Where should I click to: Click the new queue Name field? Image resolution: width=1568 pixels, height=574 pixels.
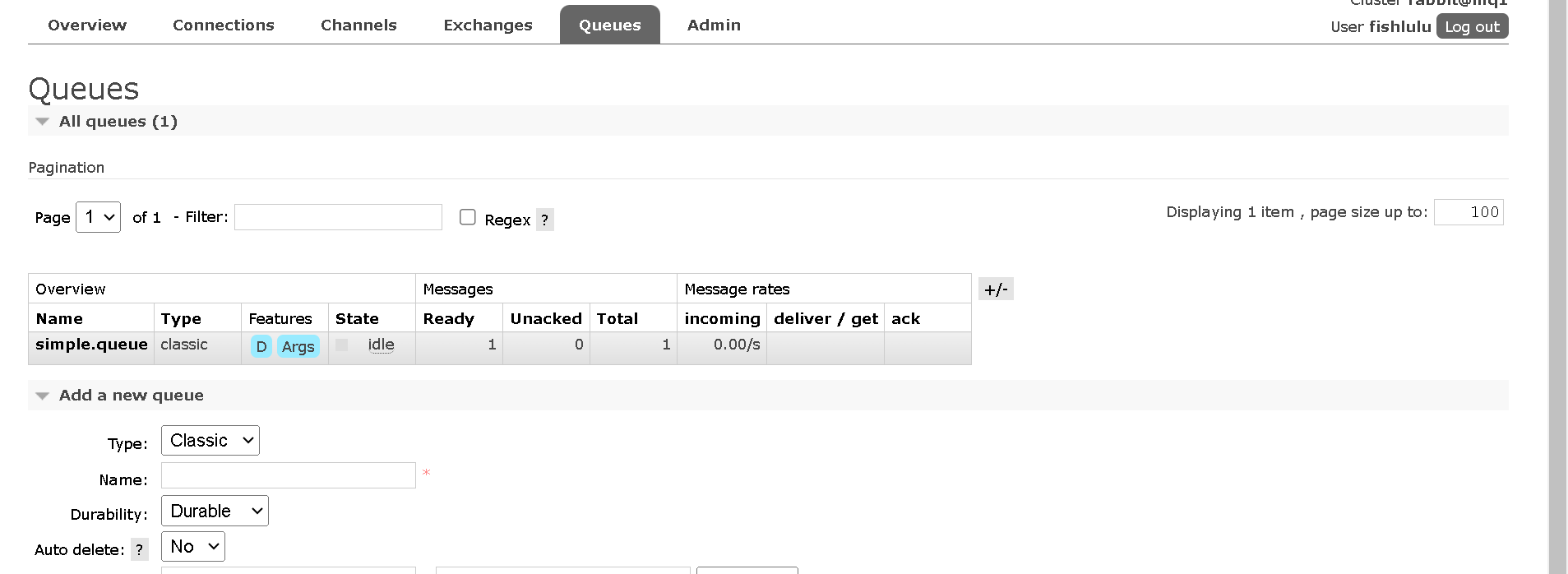[x=288, y=475]
